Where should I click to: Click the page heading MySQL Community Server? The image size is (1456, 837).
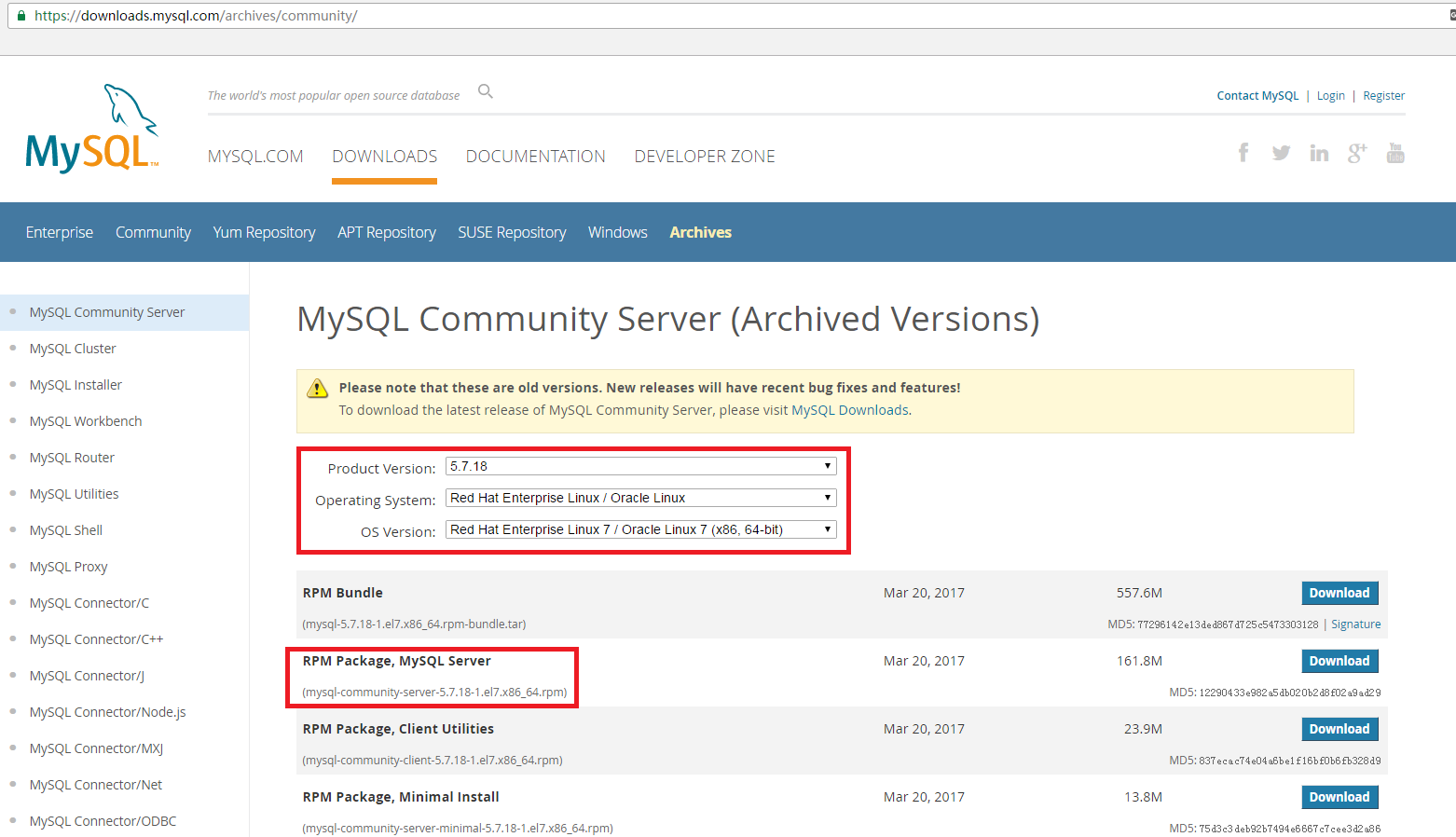tap(667, 319)
